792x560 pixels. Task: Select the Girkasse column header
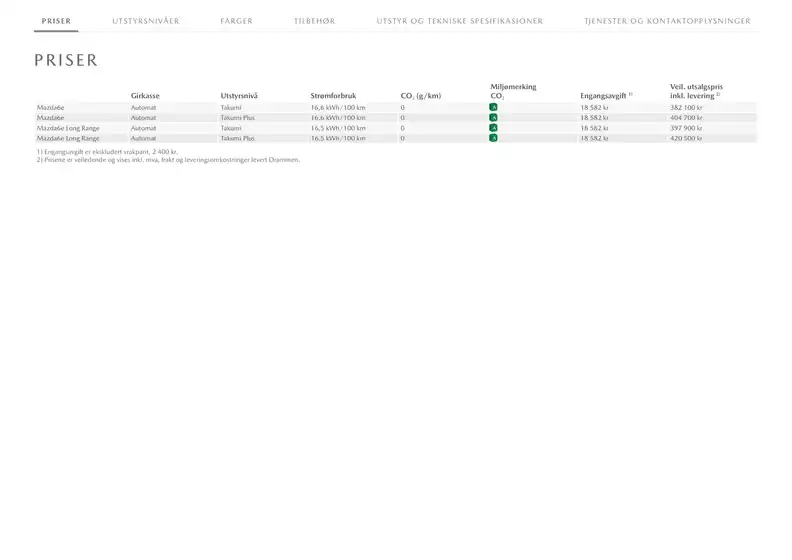pos(145,96)
